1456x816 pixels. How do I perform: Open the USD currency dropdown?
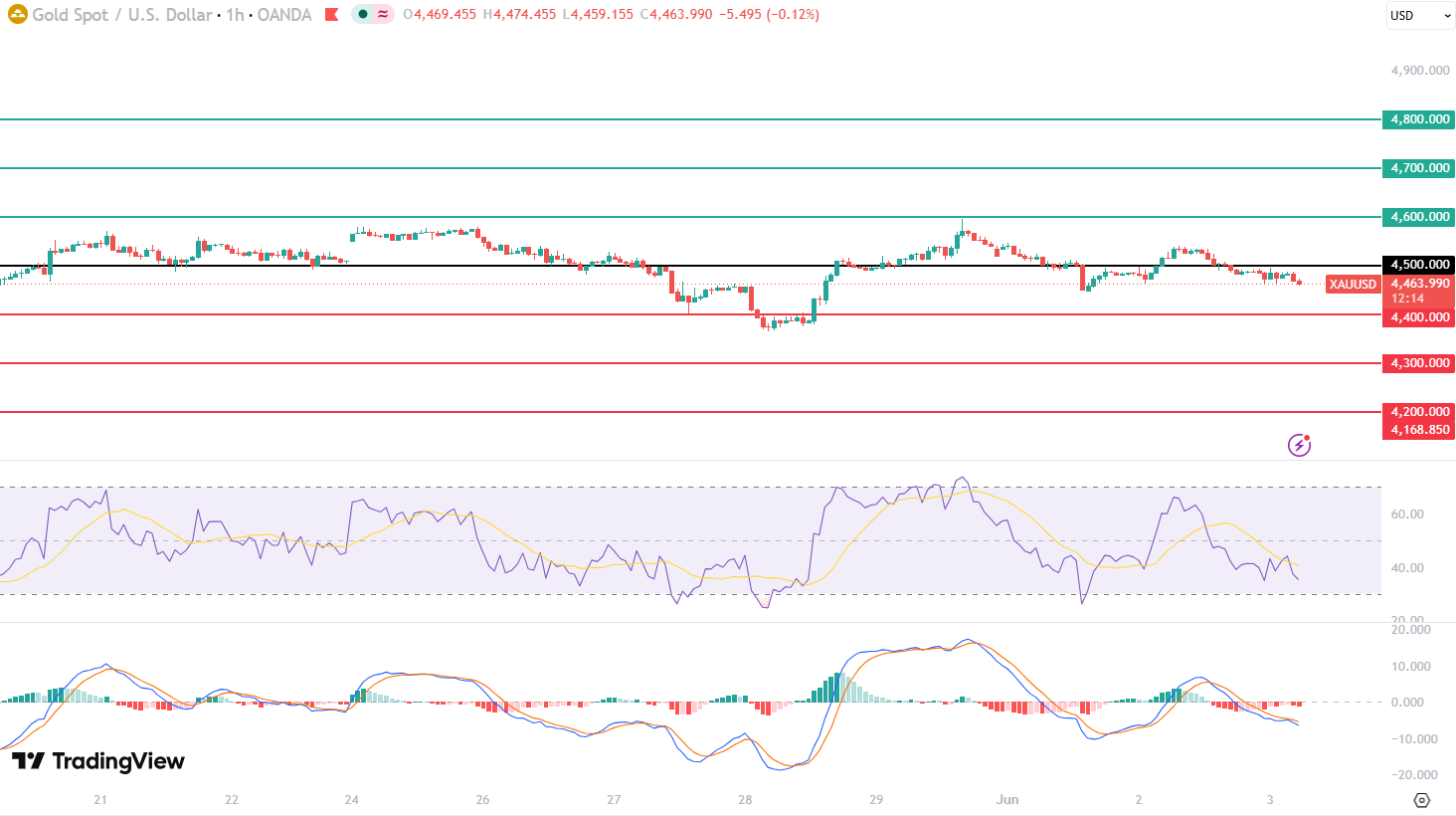pos(1420,16)
